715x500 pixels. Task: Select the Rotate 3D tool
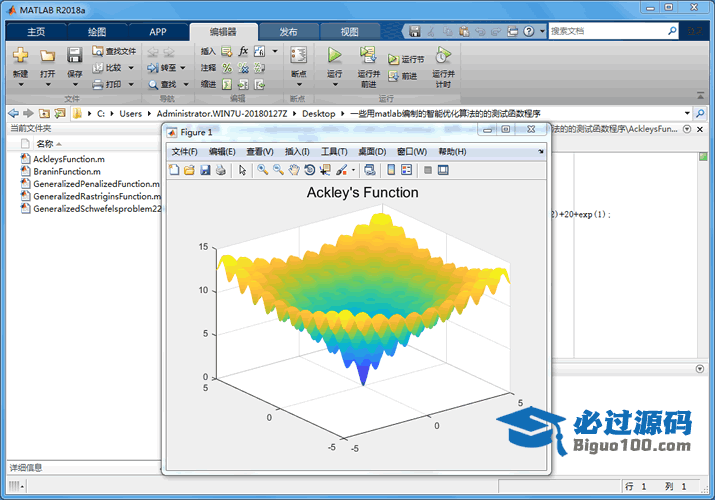(310, 170)
